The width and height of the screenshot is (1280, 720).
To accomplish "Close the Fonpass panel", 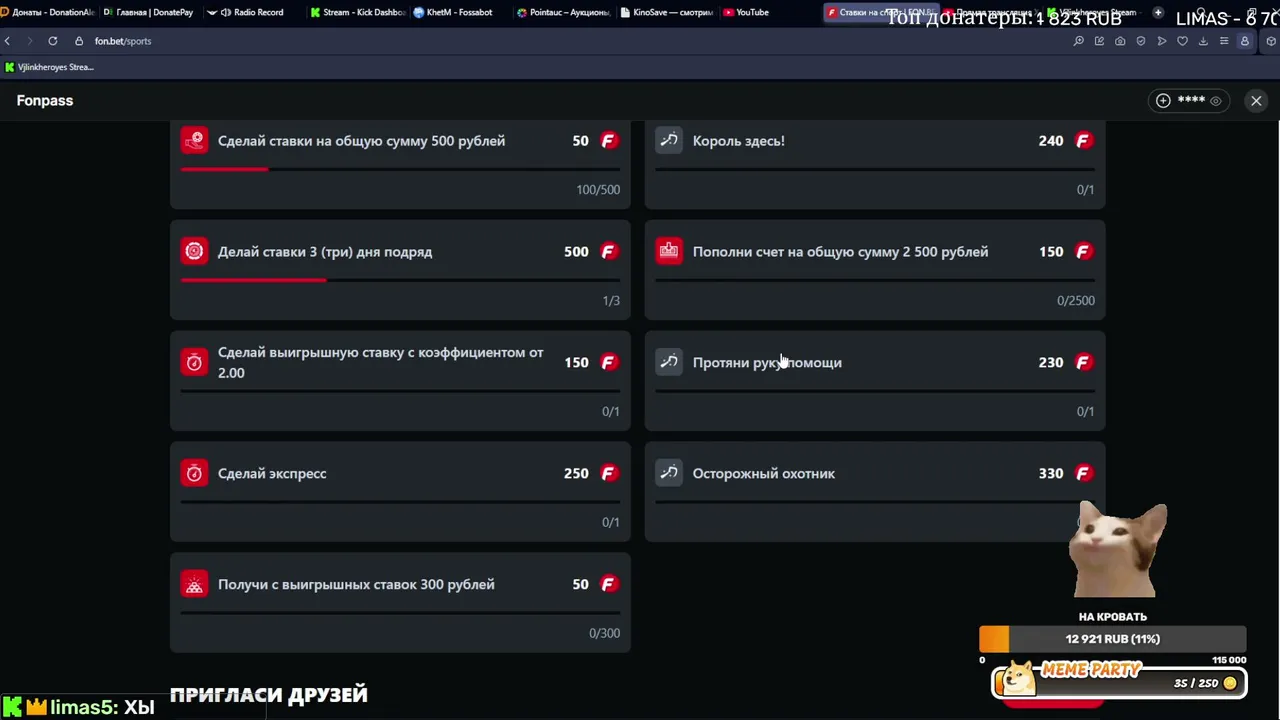I will [x=1256, y=101].
